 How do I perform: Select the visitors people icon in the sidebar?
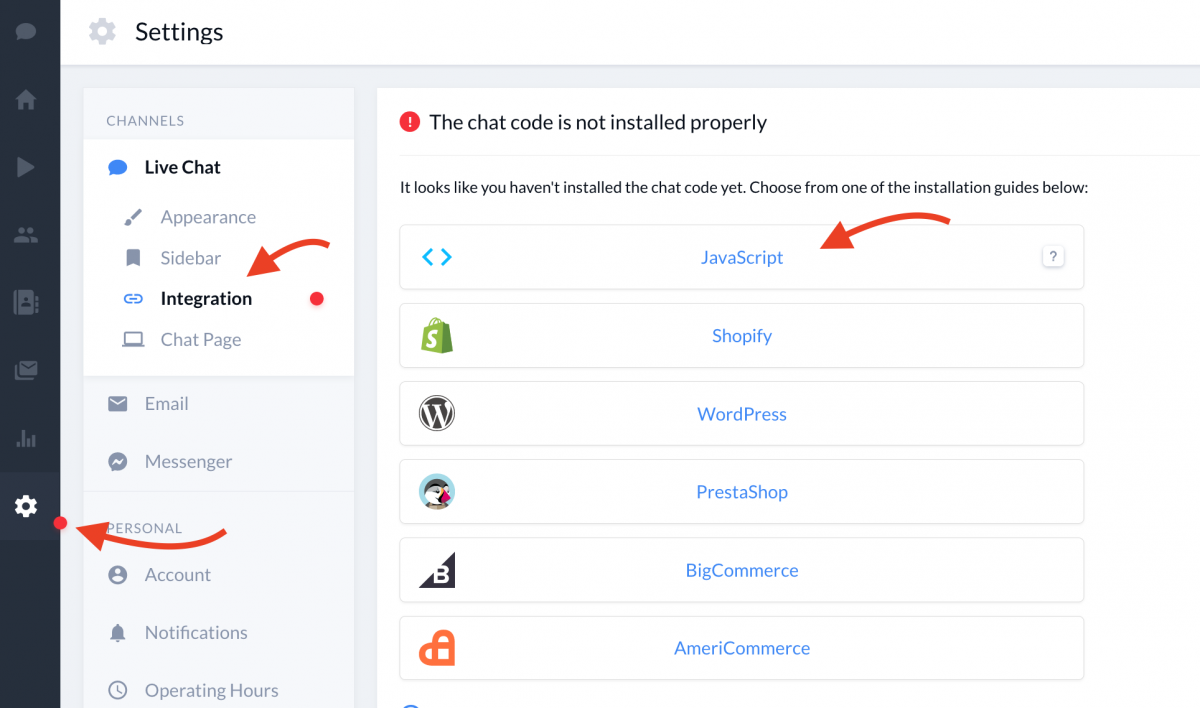(26, 236)
